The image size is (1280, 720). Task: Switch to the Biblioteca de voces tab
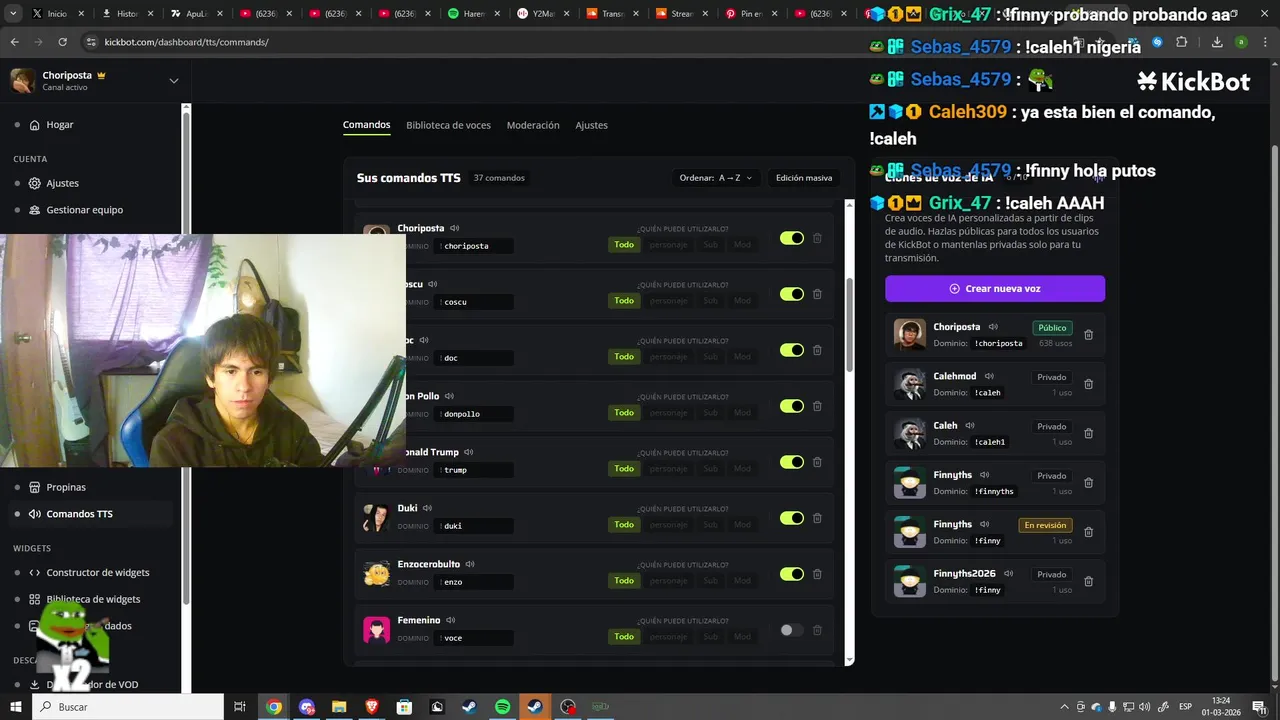[448, 125]
